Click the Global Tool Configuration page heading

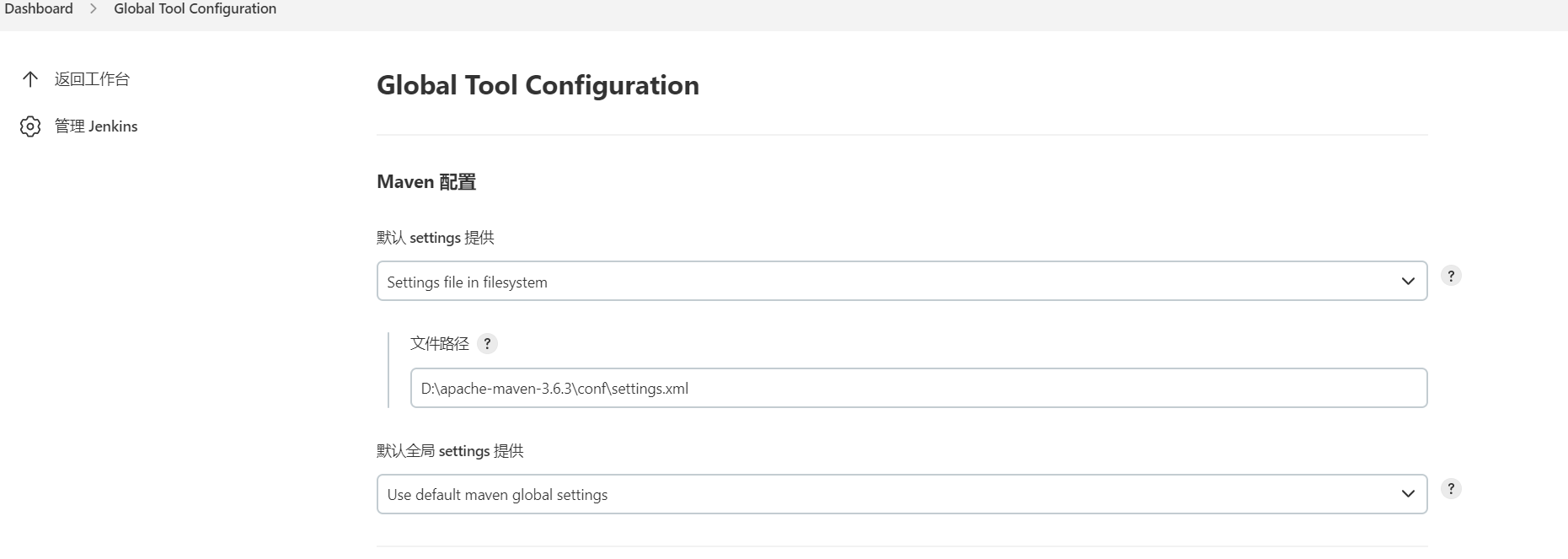538,85
